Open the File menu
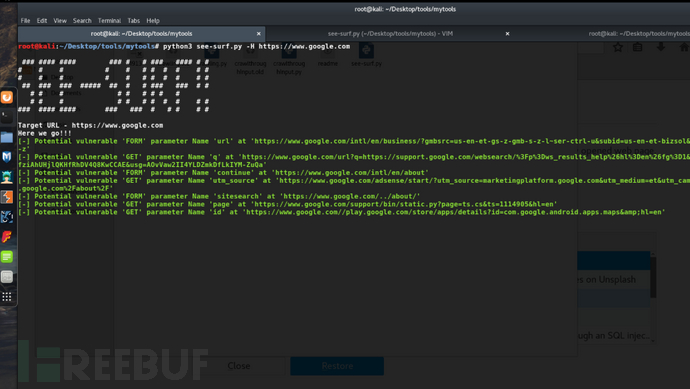Screen dimensions: 690x389 (26, 21)
